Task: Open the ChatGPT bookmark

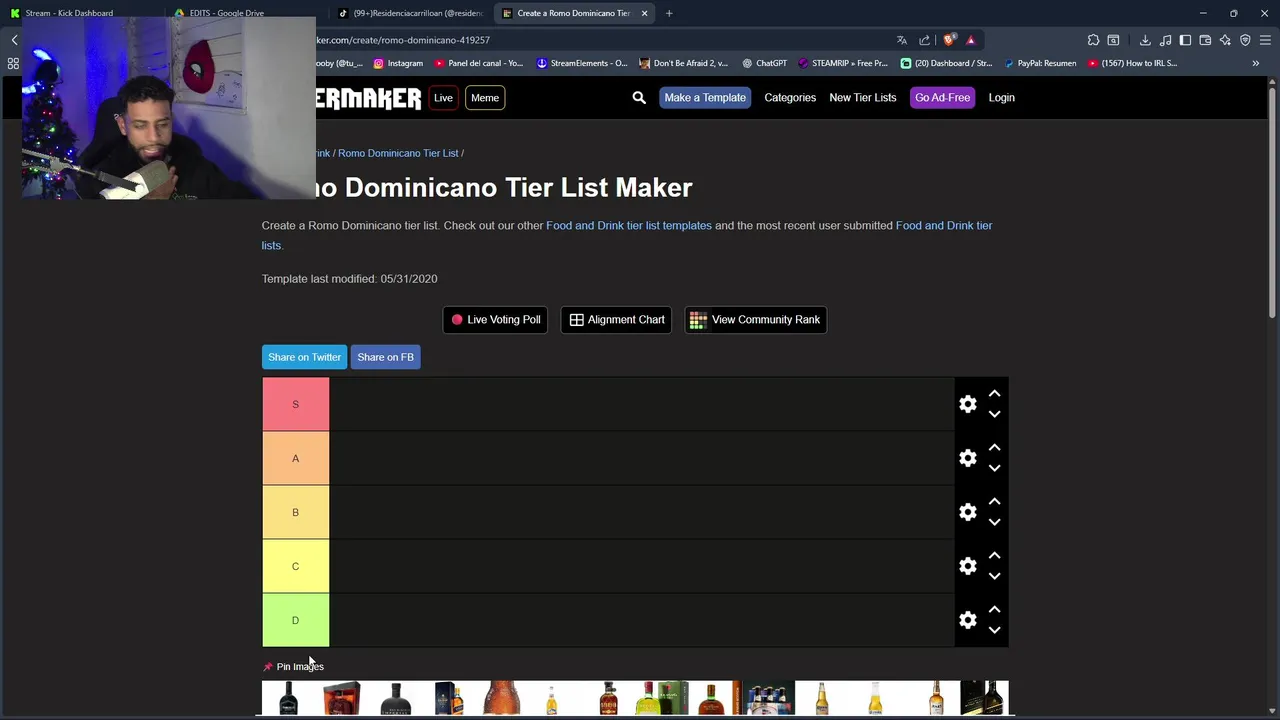Action: pos(764,63)
